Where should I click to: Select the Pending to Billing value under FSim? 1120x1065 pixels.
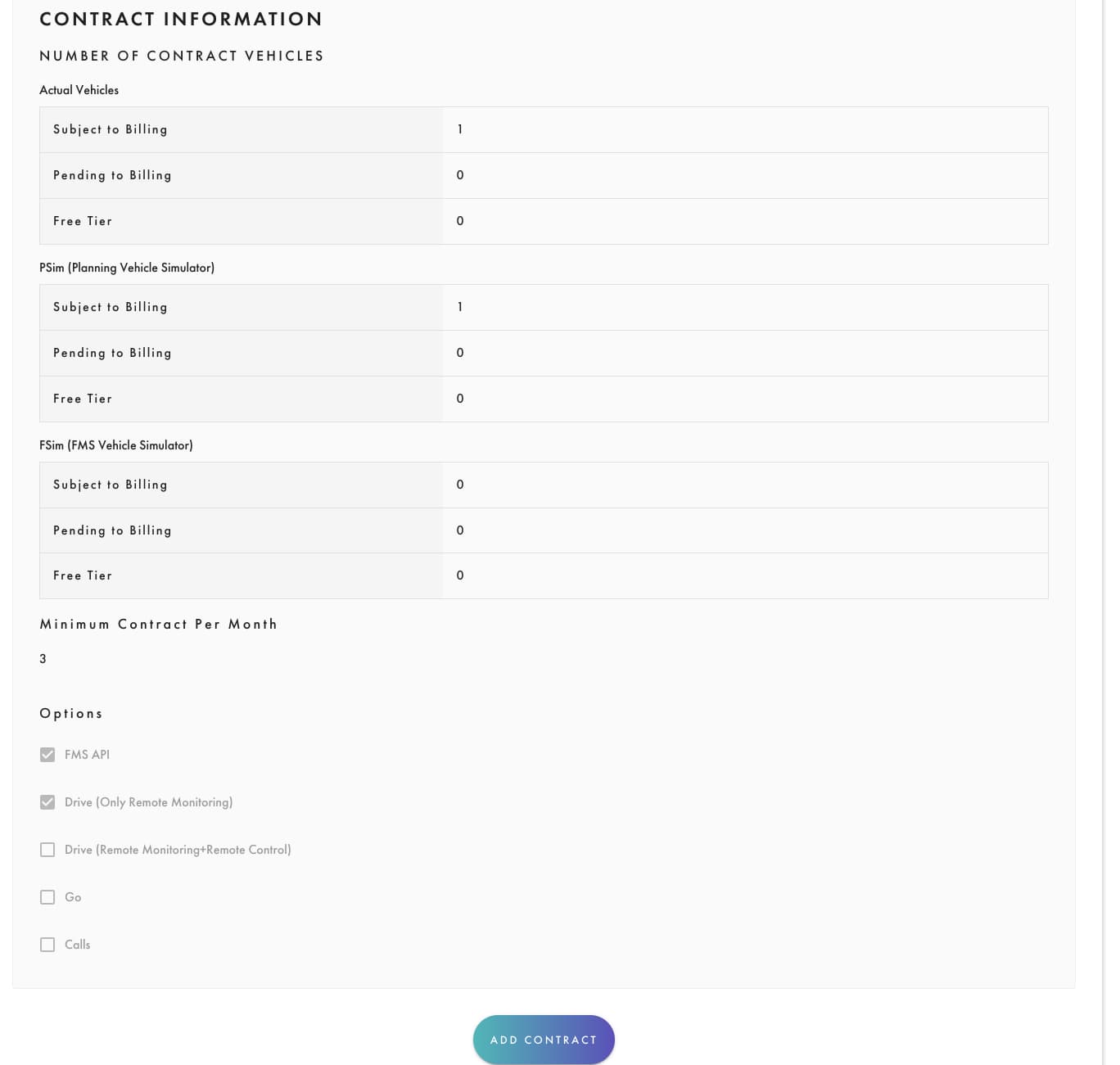pyautogui.click(x=460, y=530)
